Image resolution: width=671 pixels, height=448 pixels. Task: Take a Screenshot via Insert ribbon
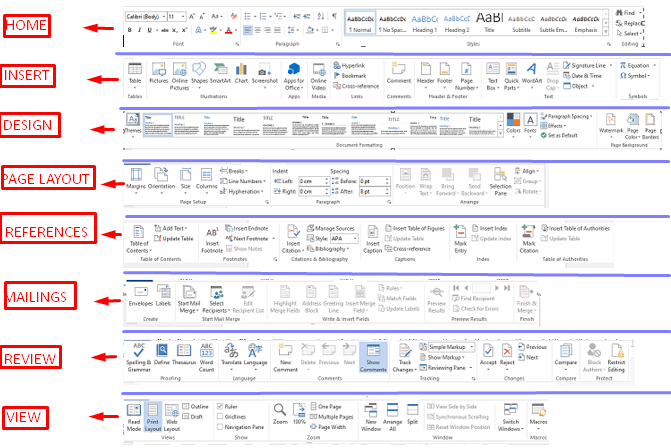pyautogui.click(x=264, y=74)
